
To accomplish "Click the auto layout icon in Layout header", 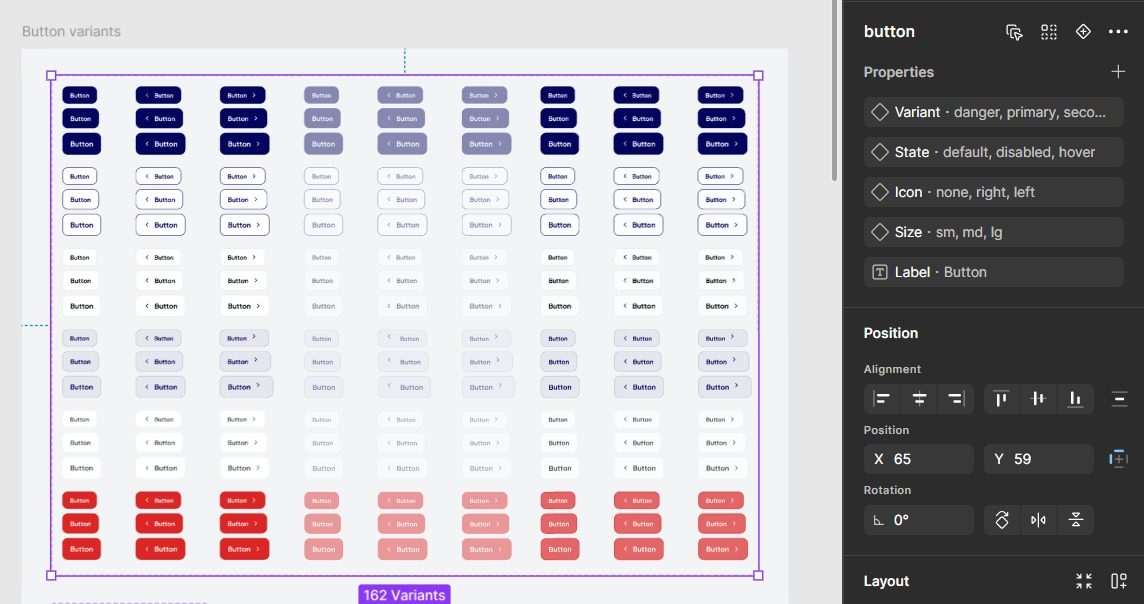I will click(x=1118, y=581).
